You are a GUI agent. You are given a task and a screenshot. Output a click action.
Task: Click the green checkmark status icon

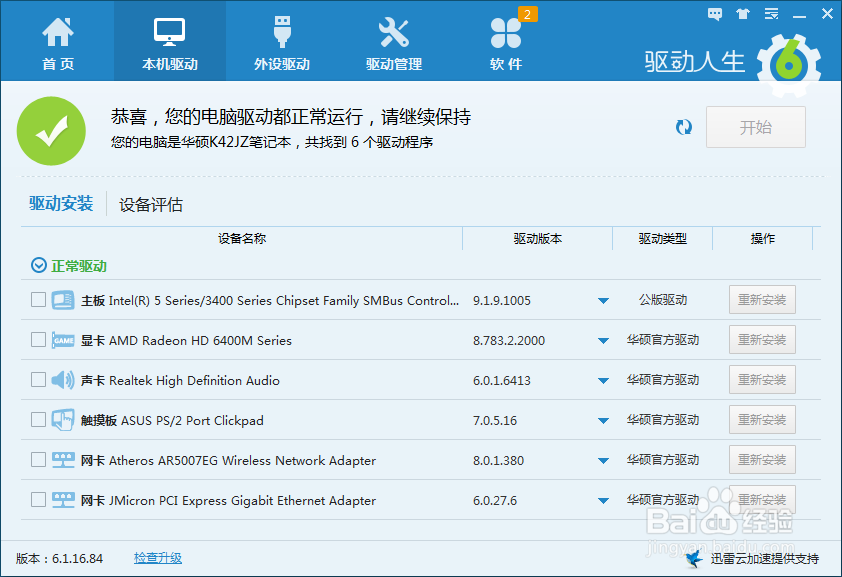point(51,130)
